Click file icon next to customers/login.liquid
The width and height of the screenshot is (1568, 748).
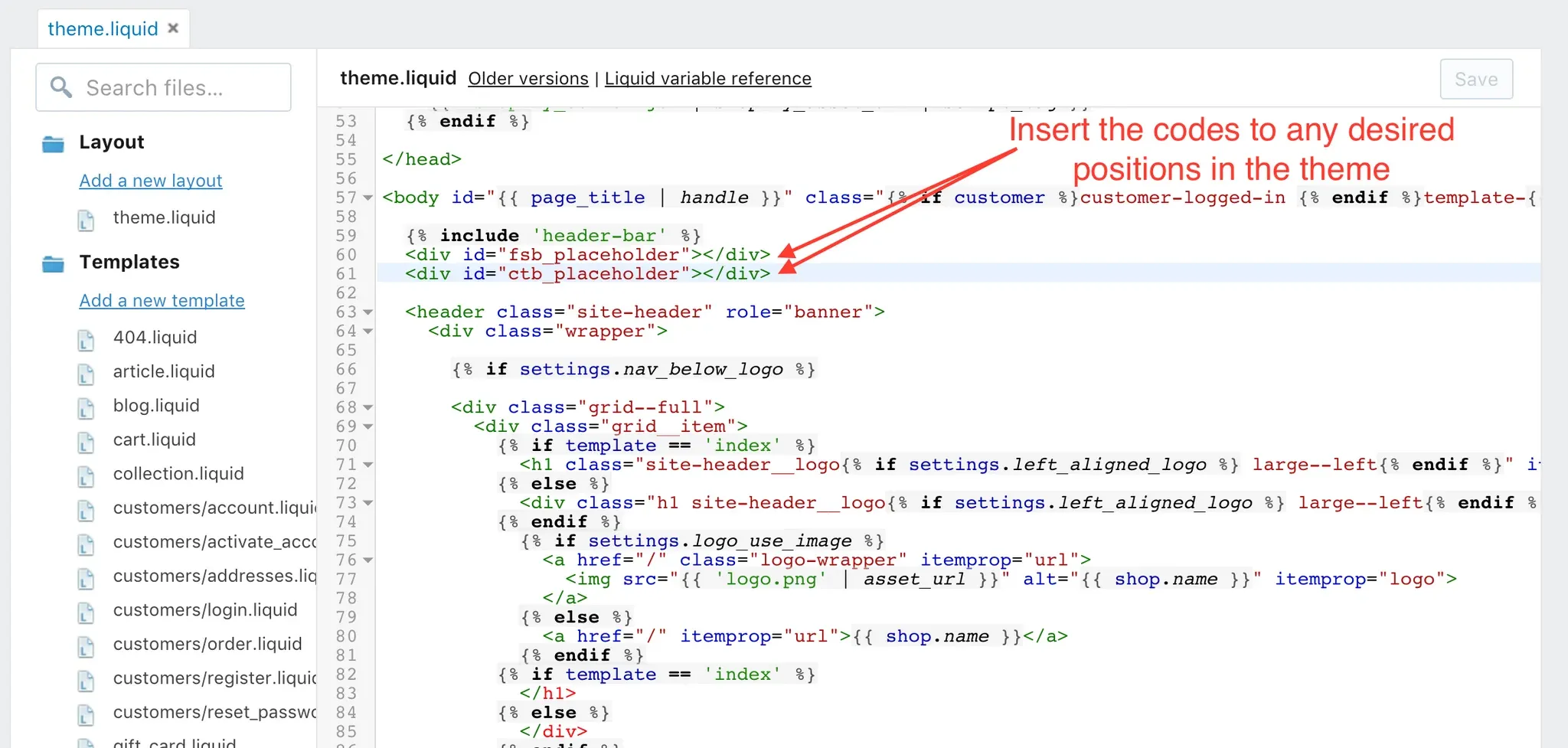click(x=86, y=612)
